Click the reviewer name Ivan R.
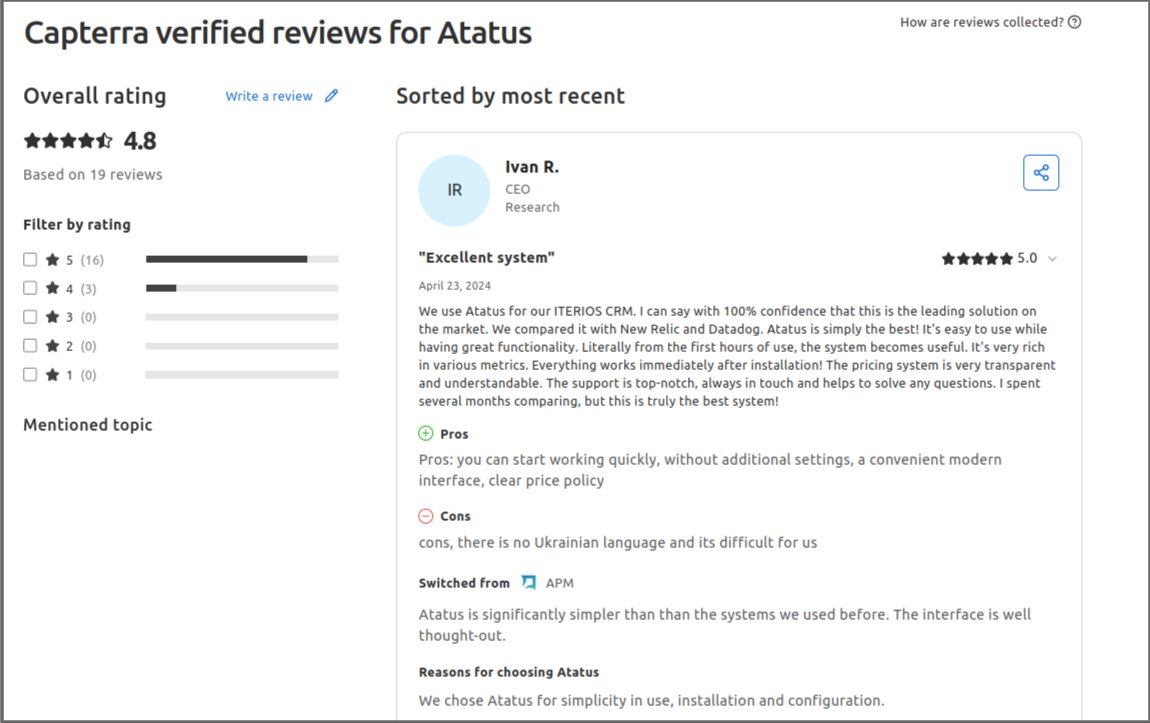This screenshot has width=1150, height=723. pyautogui.click(x=532, y=167)
